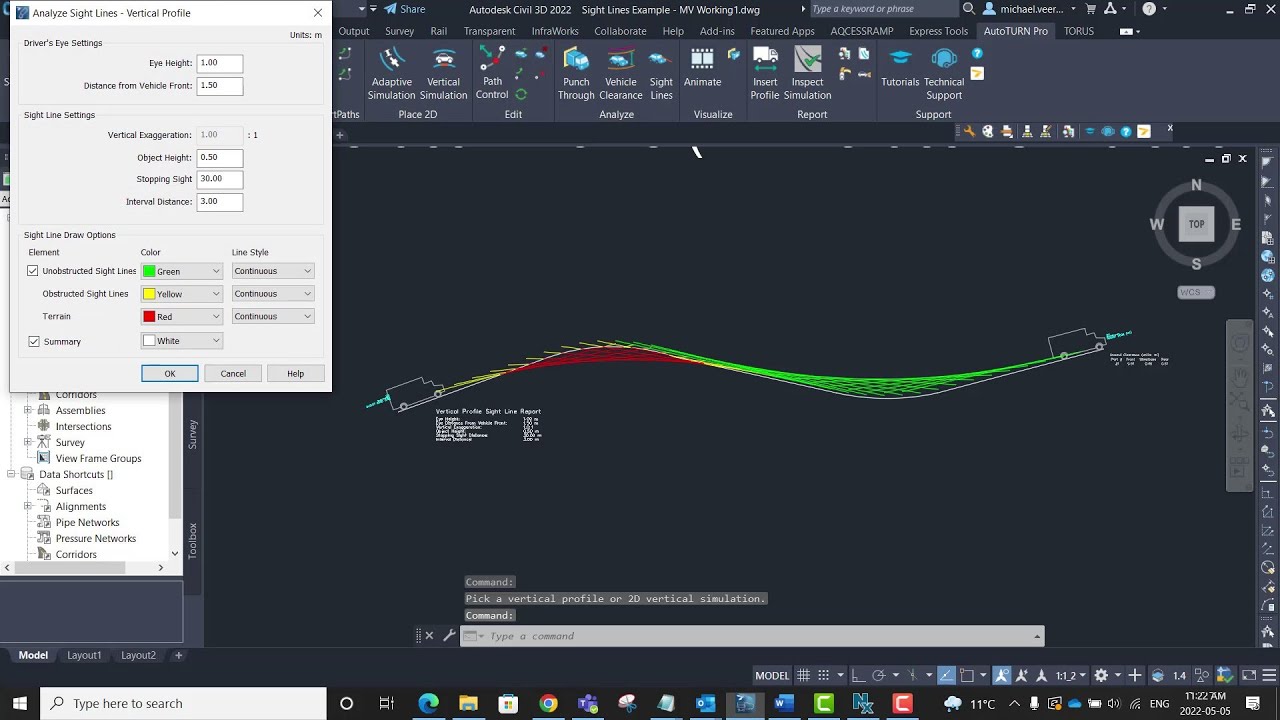Image resolution: width=1280 pixels, height=720 pixels.
Task: Click the Share button
Action: (403, 9)
